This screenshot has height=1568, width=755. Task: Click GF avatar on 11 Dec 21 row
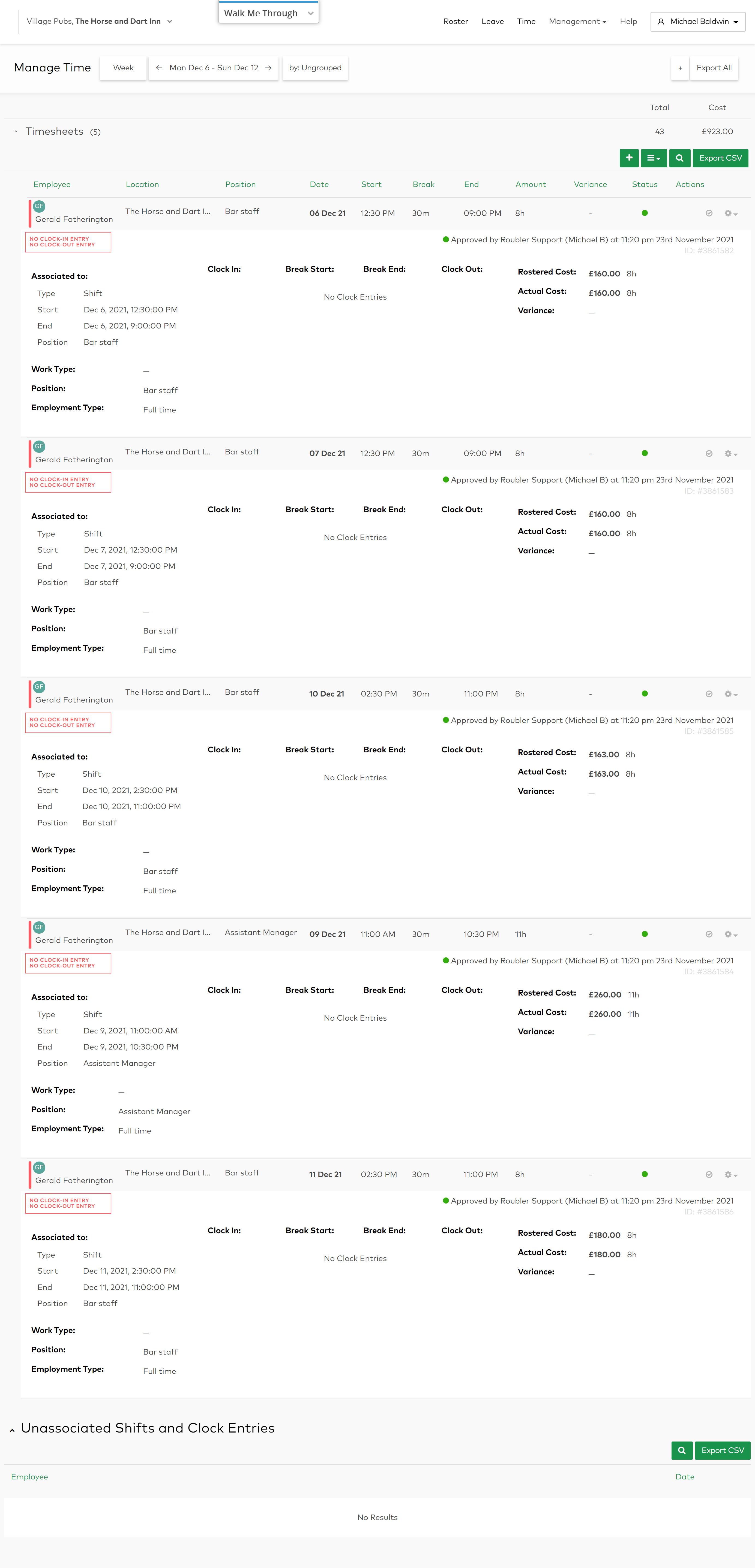pyautogui.click(x=39, y=1168)
